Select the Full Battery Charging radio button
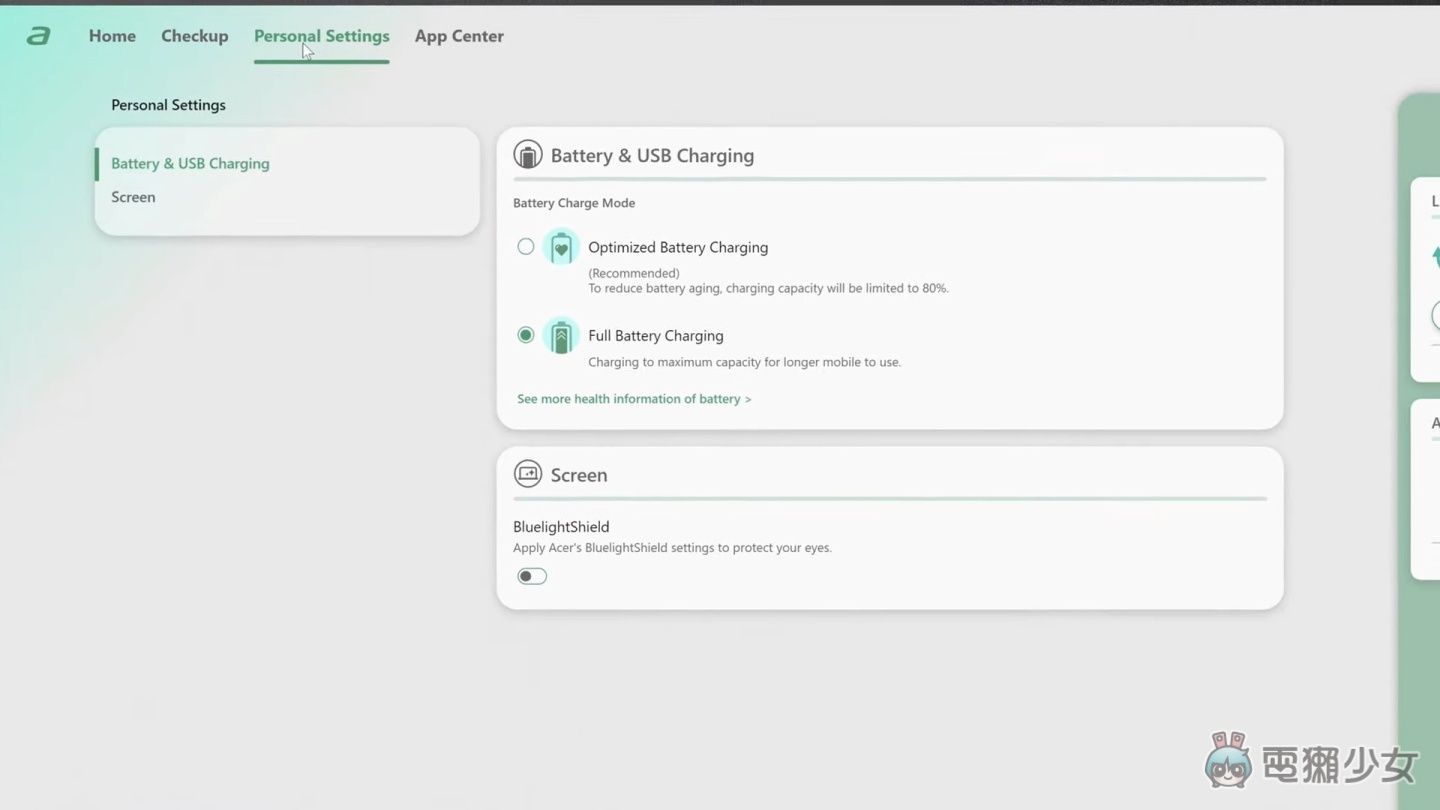Viewport: 1440px width, 810px height. 525,335
